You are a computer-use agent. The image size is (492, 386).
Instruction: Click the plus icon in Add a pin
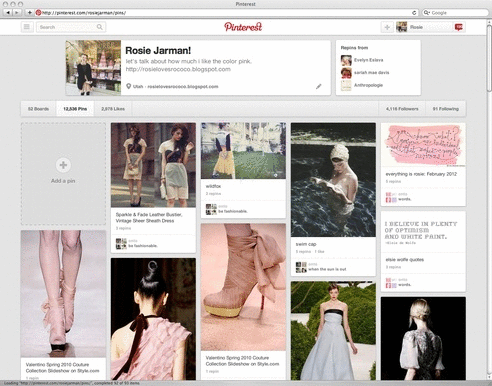[x=63, y=165]
